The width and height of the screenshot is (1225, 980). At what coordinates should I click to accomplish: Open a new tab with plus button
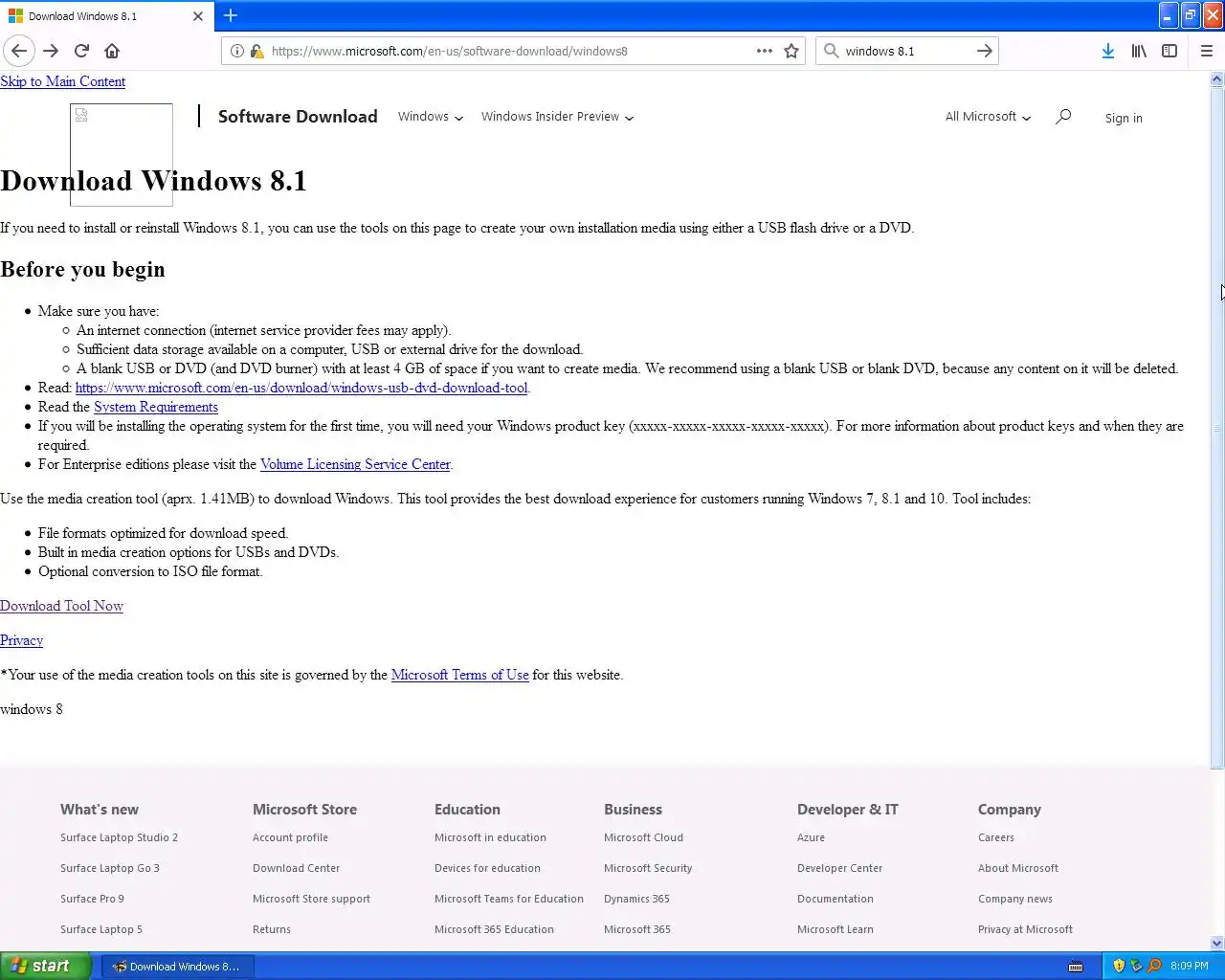(231, 15)
